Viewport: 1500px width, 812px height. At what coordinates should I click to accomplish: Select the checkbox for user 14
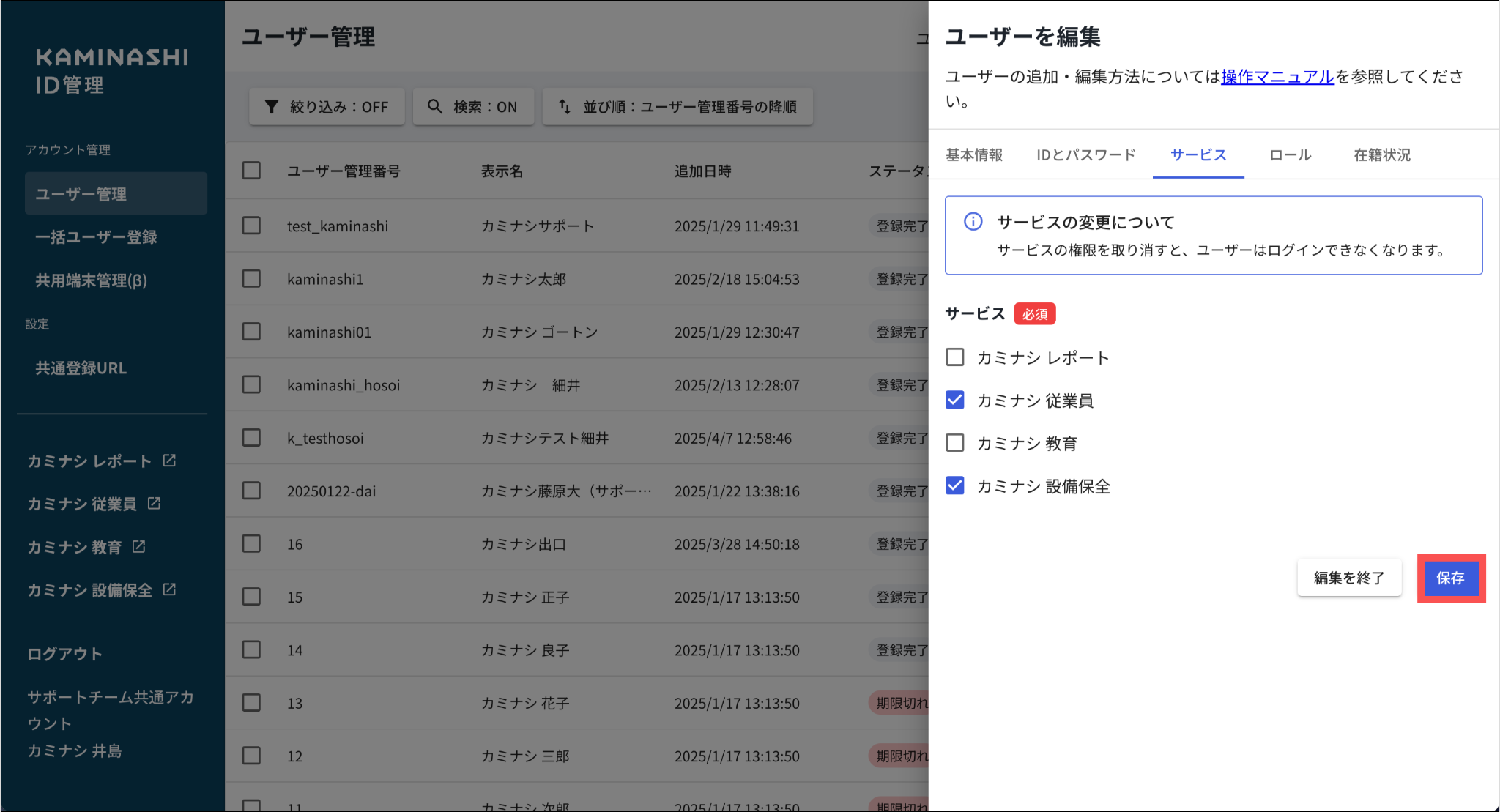click(x=251, y=650)
